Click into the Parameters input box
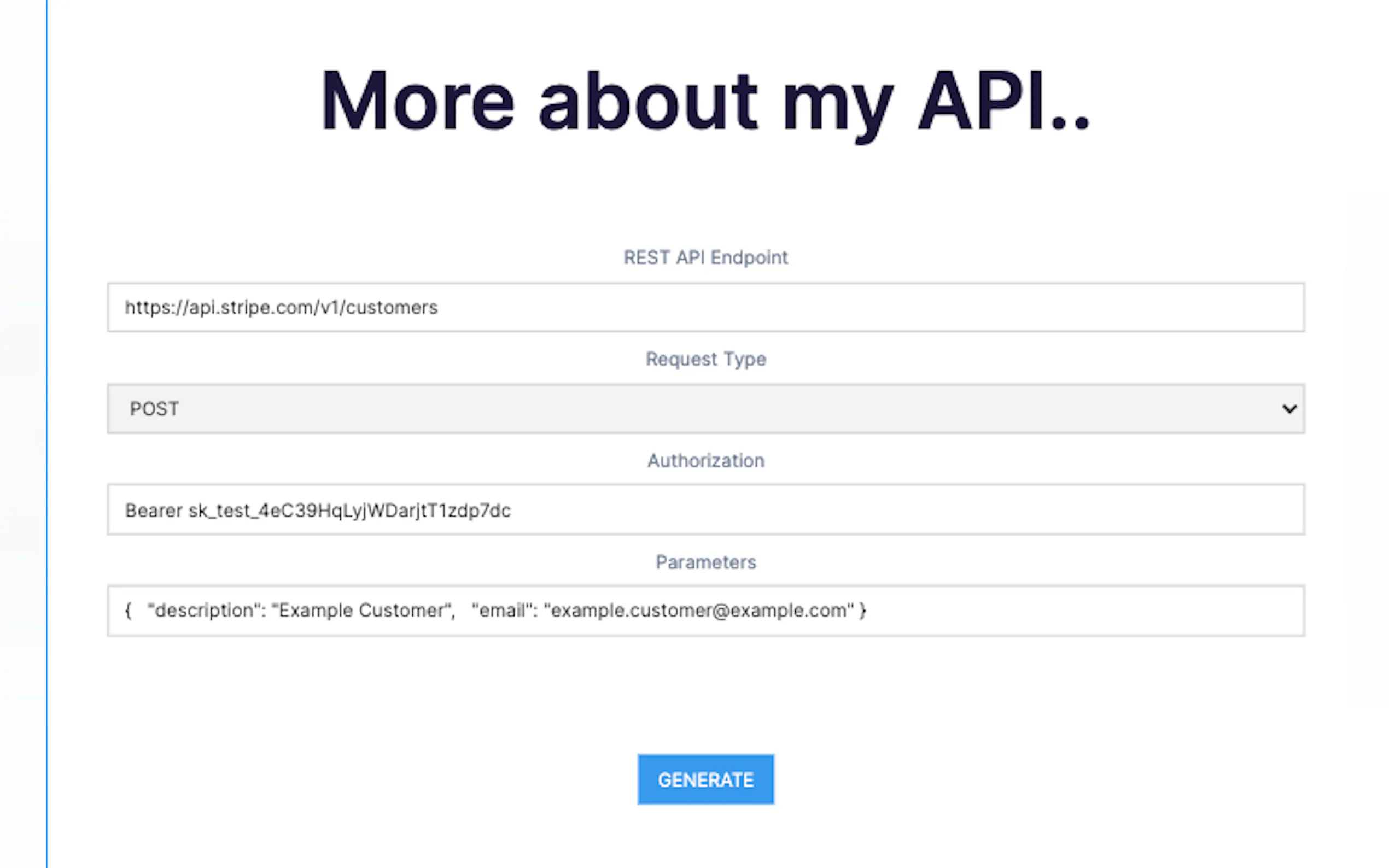The width and height of the screenshot is (1389, 868). coord(705,610)
